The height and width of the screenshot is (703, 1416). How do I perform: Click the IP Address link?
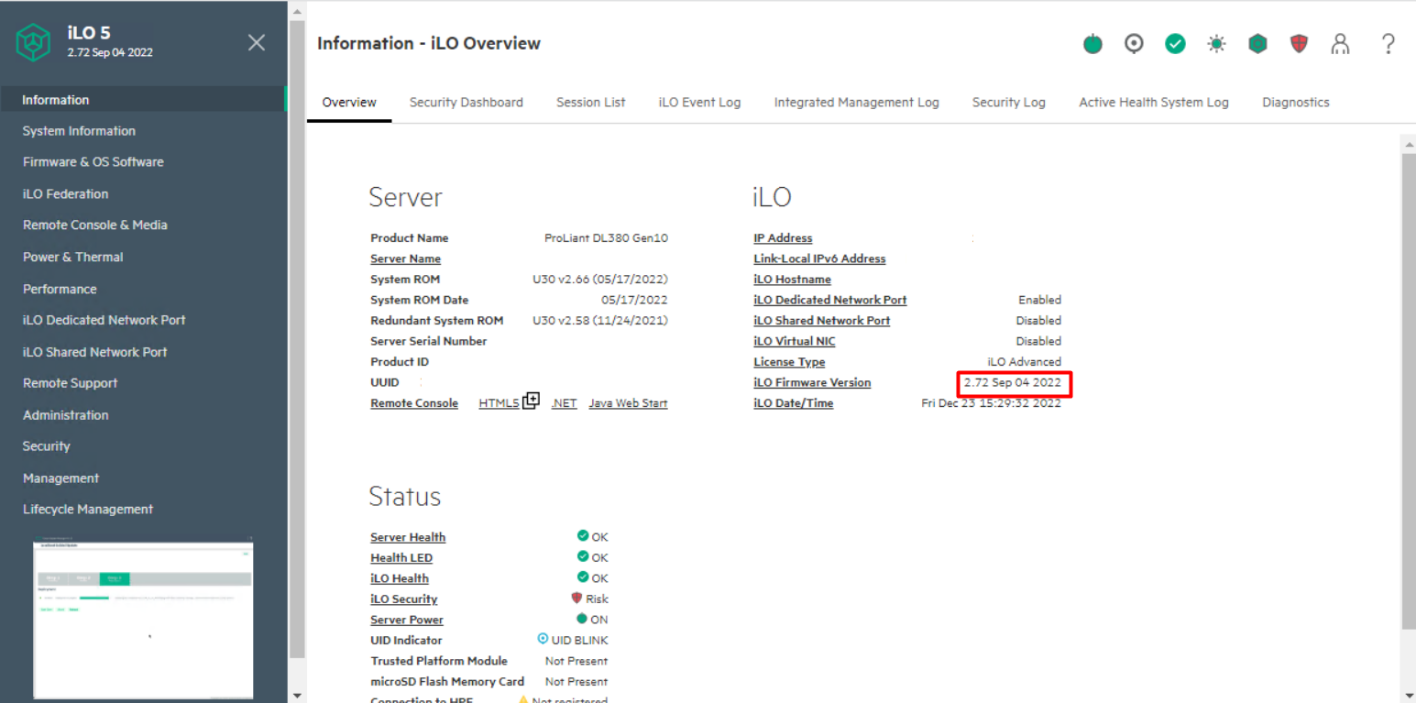click(783, 238)
